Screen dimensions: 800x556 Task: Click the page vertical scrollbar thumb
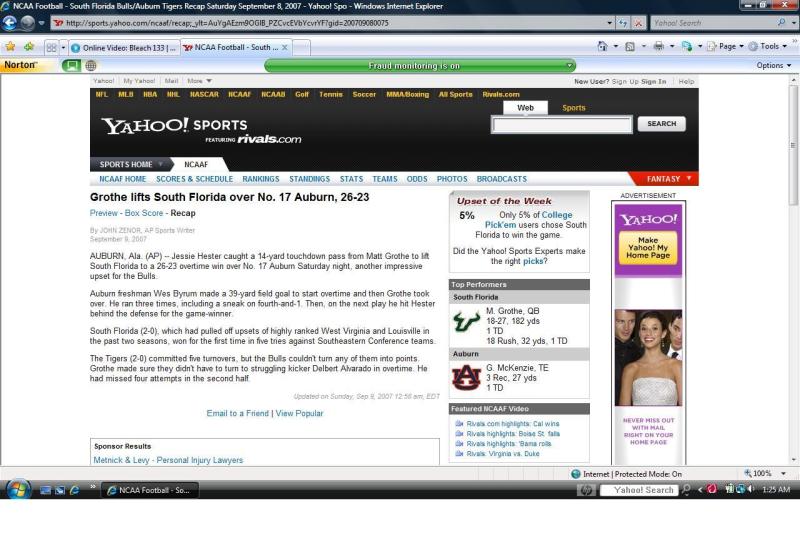click(793, 146)
